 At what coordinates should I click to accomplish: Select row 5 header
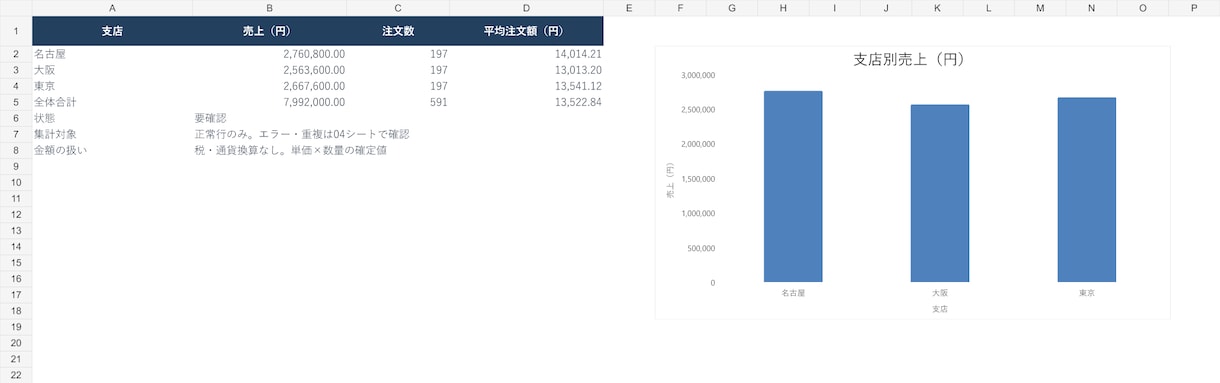click(x=16, y=102)
